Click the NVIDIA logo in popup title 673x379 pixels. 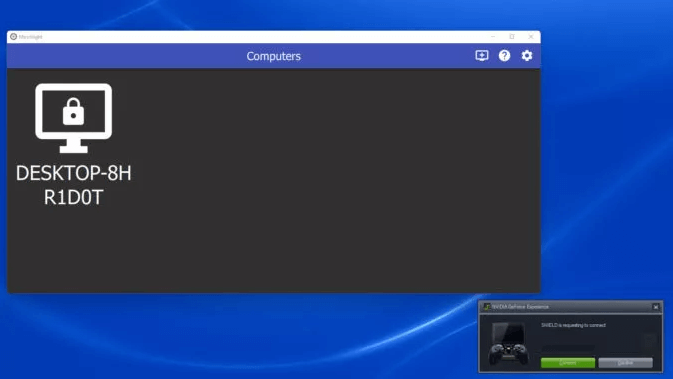click(487, 306)
